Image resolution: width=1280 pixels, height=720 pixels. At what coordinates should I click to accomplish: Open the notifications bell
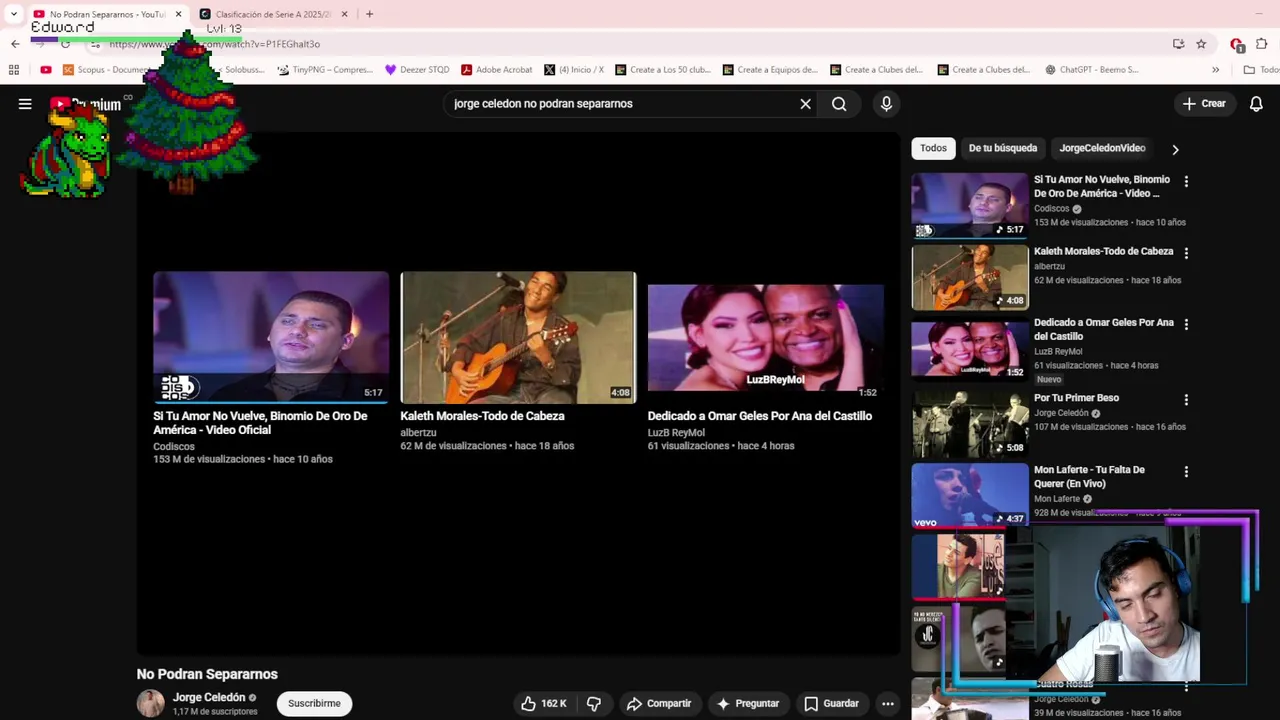pos(1256,103)
